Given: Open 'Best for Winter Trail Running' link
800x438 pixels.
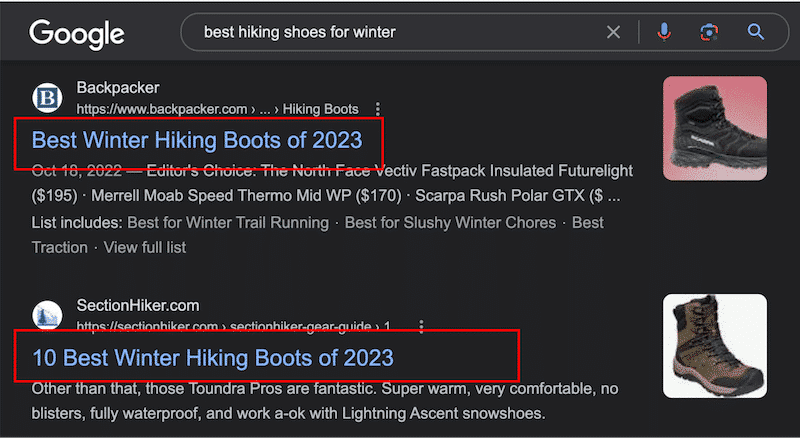Looking at the screenshot, I should tap(228, 223).
